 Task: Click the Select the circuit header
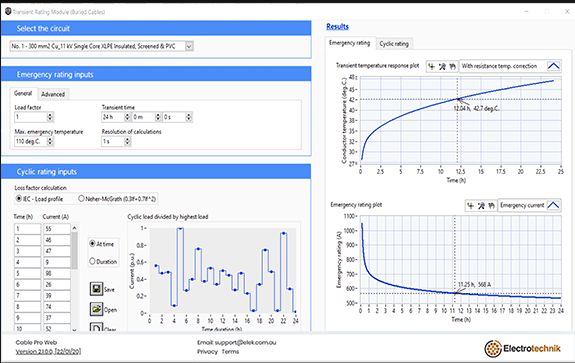156,28
